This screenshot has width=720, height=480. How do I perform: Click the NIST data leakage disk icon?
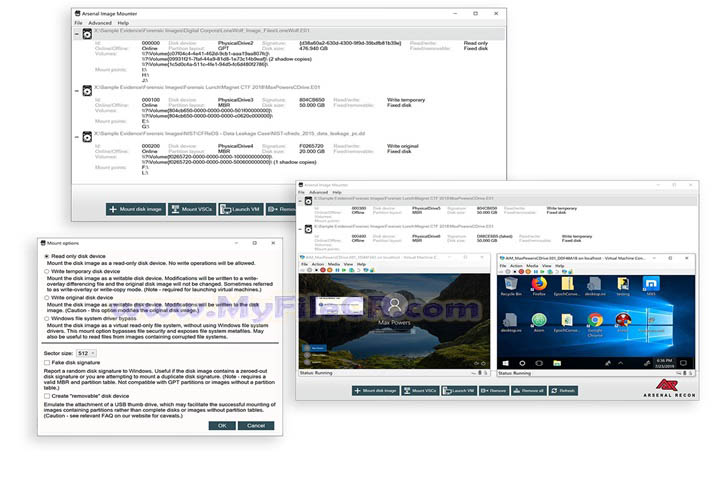point(87,137)
